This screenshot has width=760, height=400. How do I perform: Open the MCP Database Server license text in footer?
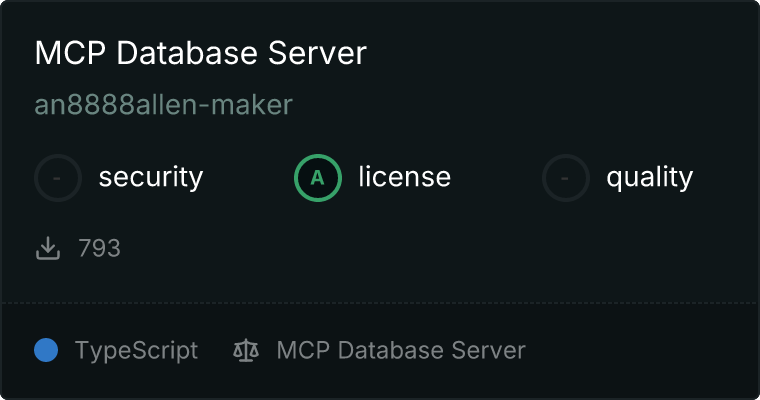click(400, 350)
